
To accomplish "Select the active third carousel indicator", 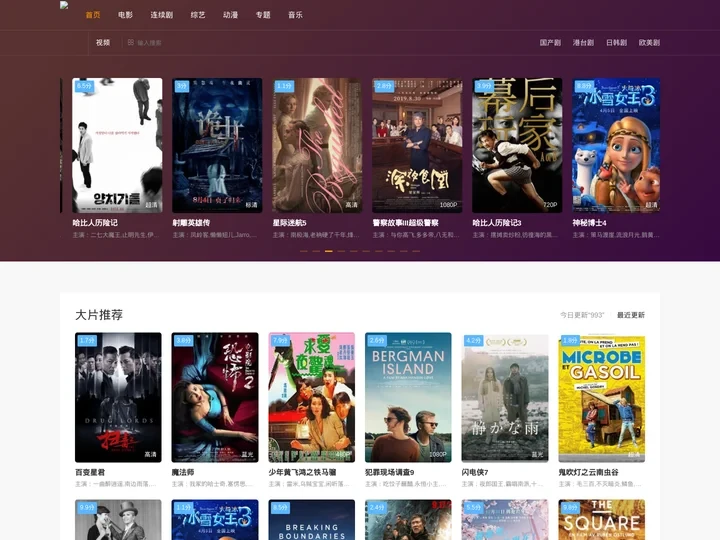I will point(329,251).
